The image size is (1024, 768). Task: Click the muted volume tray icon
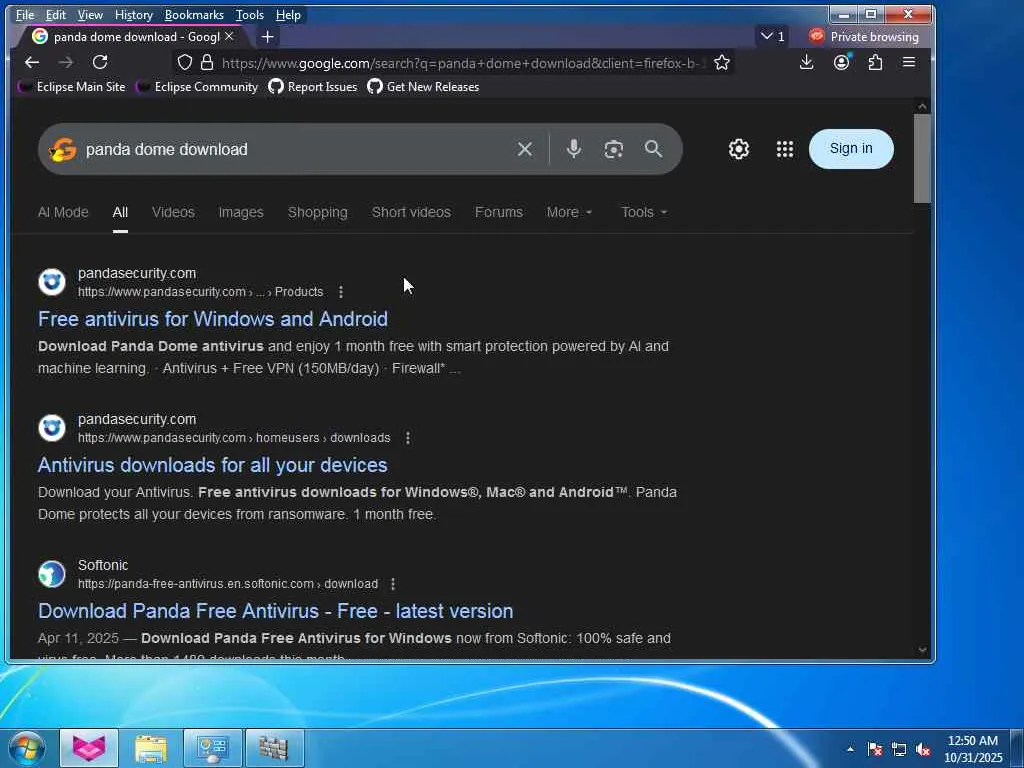point(923,749)
